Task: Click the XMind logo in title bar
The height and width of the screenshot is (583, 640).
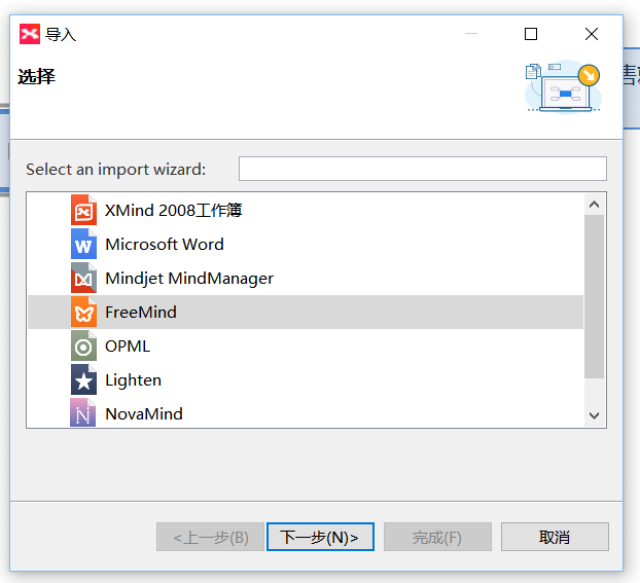Action: 30,34
